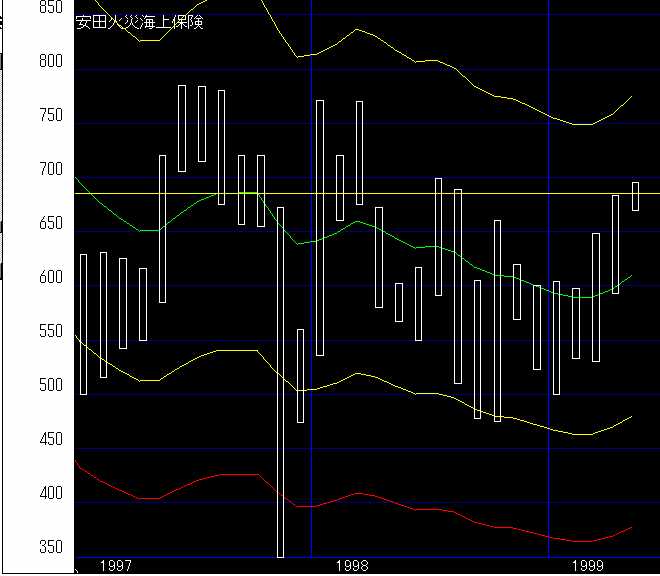Click the 850 price axis label
This screenshot has width=660, height=576.
pos(50,7)
